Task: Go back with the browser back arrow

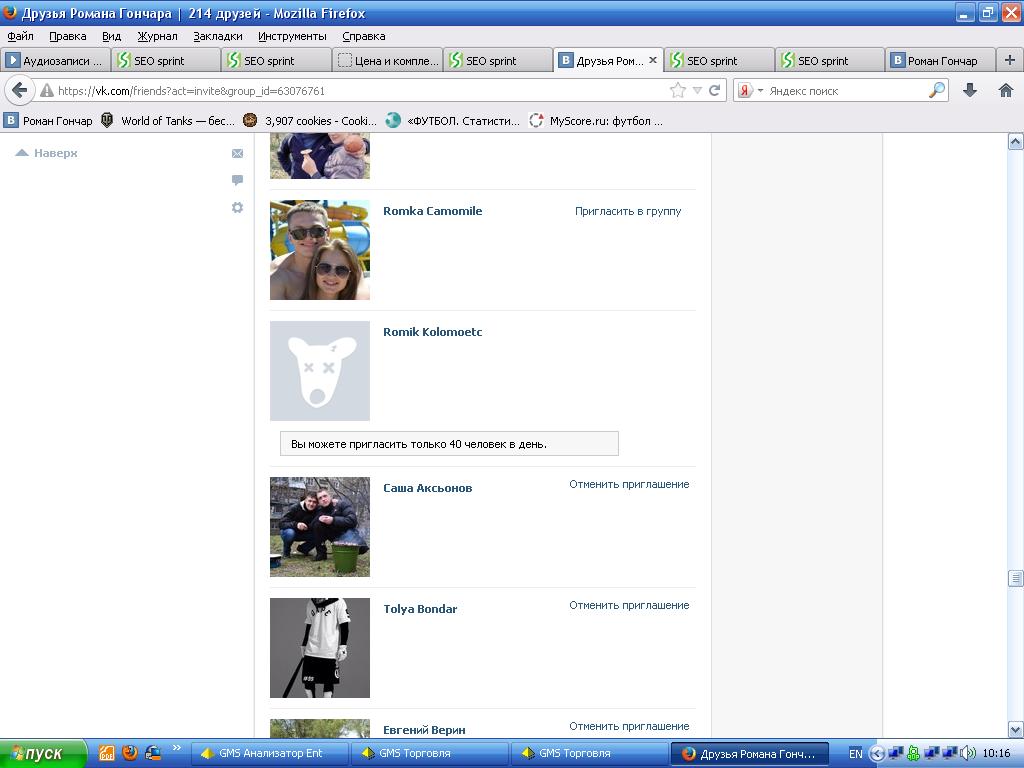Action: click(x=20, y=90)
